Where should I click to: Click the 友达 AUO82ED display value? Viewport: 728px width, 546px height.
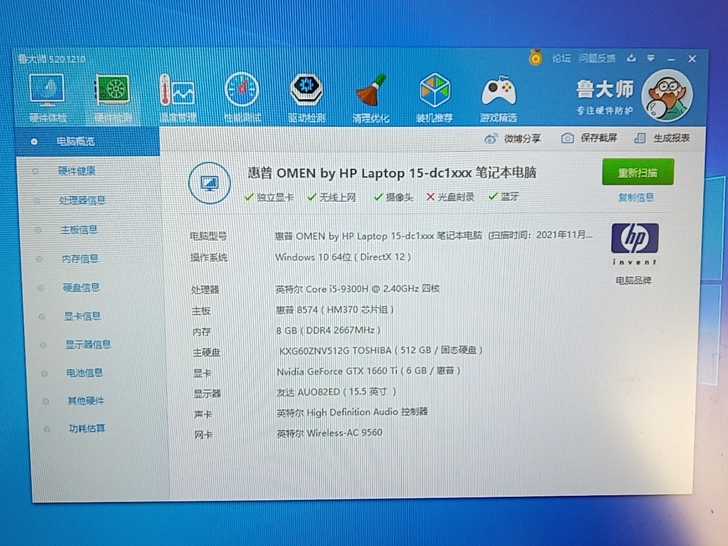(x=337, y=392)
